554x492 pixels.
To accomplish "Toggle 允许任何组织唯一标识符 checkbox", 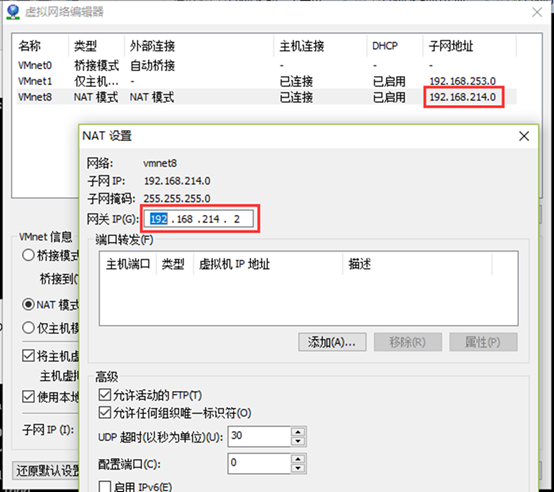I will (x=105, y=412).
